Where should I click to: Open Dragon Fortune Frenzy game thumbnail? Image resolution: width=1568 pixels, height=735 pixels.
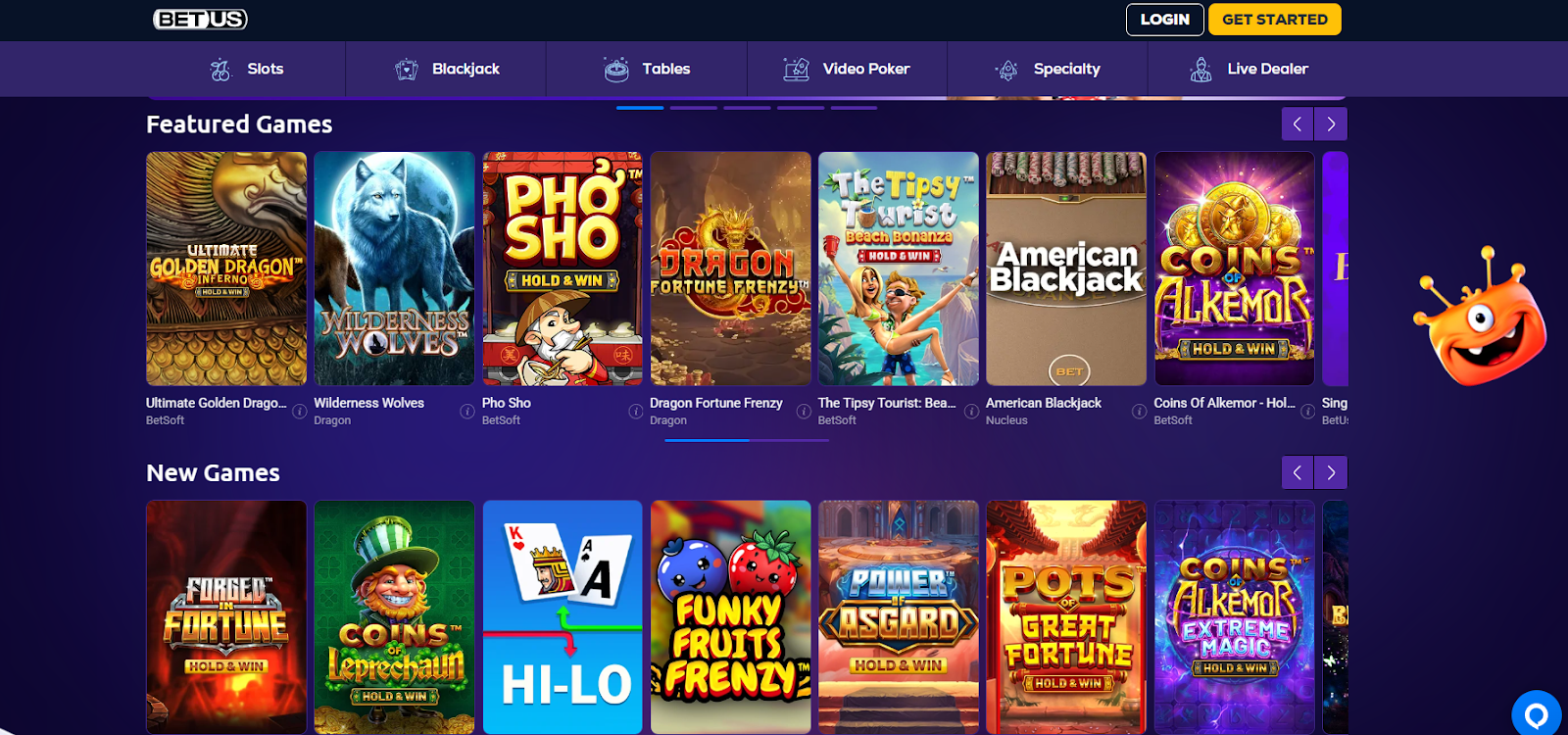730,269
